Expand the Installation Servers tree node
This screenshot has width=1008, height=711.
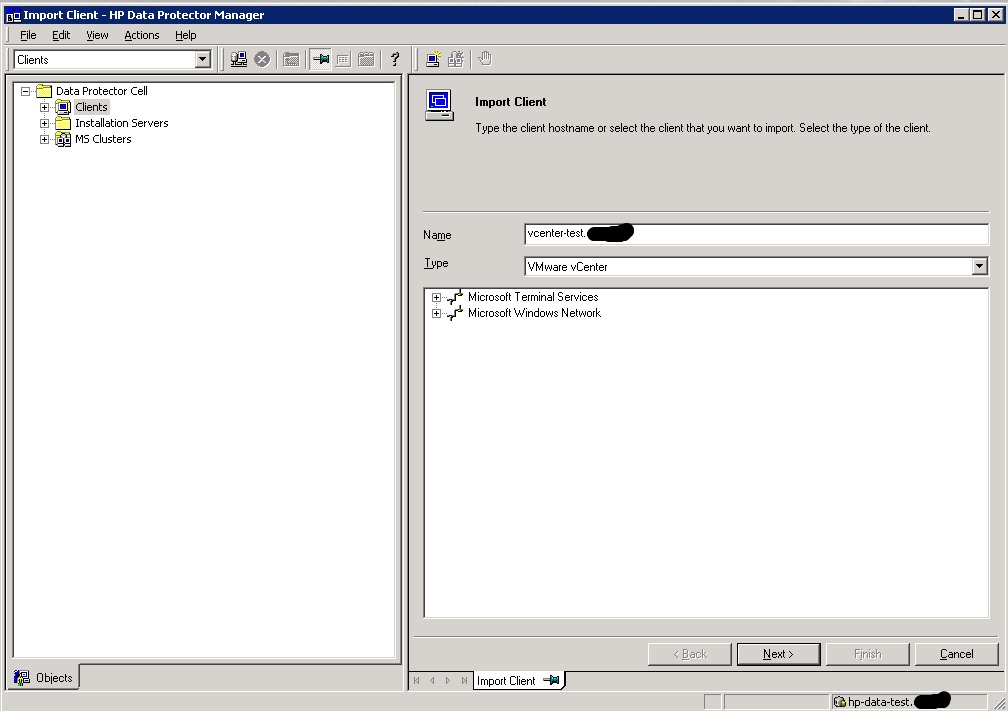[x=44, y=123]
